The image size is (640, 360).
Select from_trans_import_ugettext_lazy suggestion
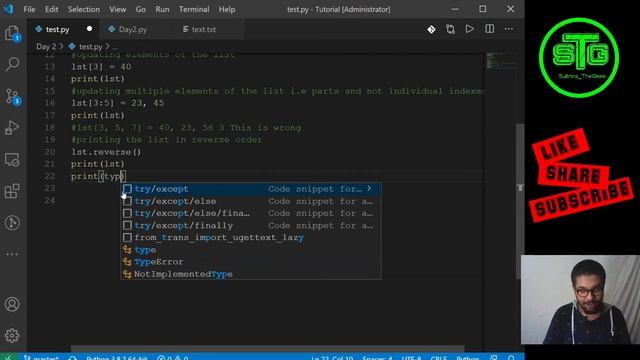[251, 237]
